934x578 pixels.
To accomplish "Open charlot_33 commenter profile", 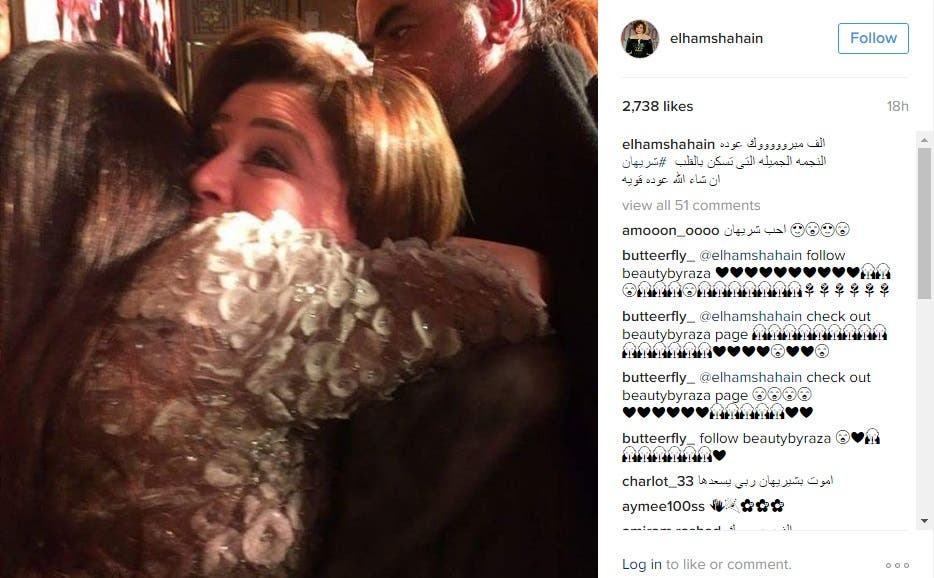I will (658, 481).
